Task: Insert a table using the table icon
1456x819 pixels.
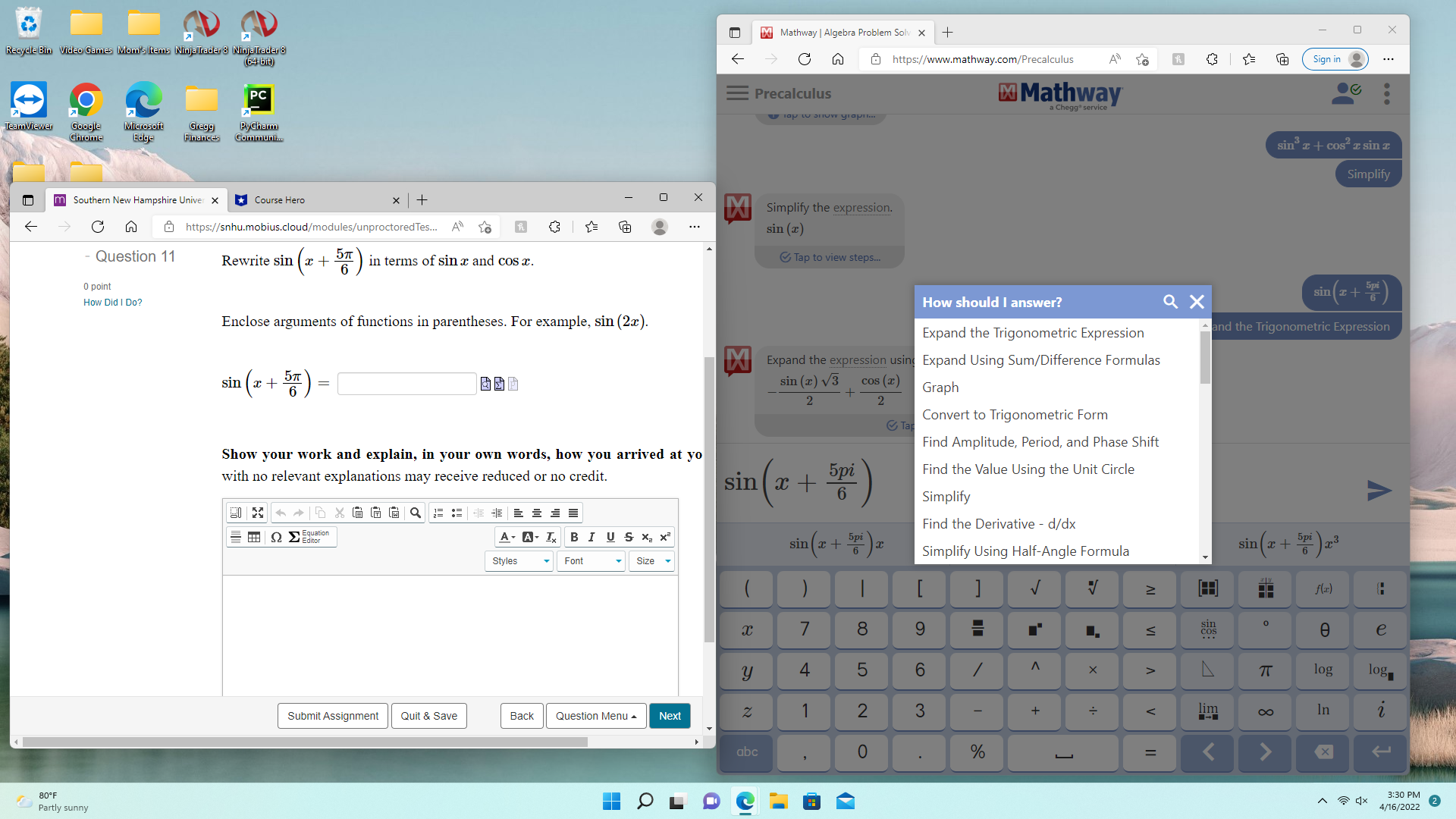Action: 254,537
